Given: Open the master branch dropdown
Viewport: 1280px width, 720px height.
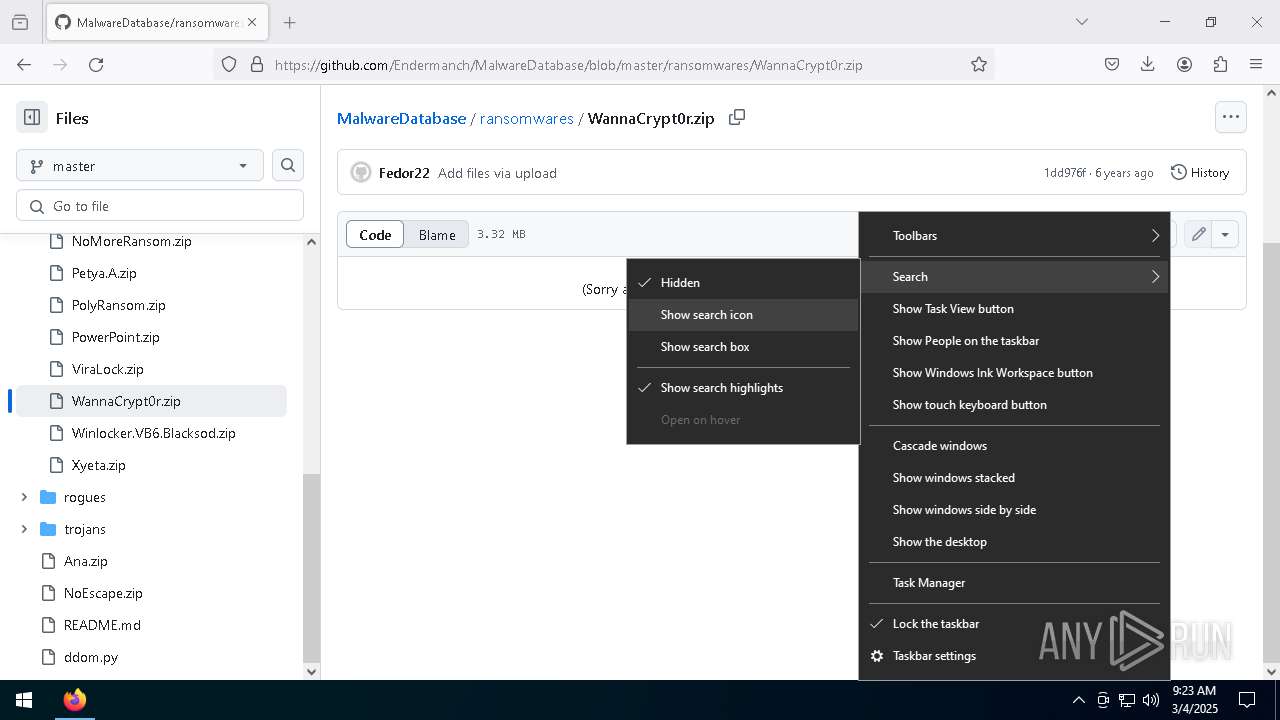Looking at the screenshot, I should point(140,166).
